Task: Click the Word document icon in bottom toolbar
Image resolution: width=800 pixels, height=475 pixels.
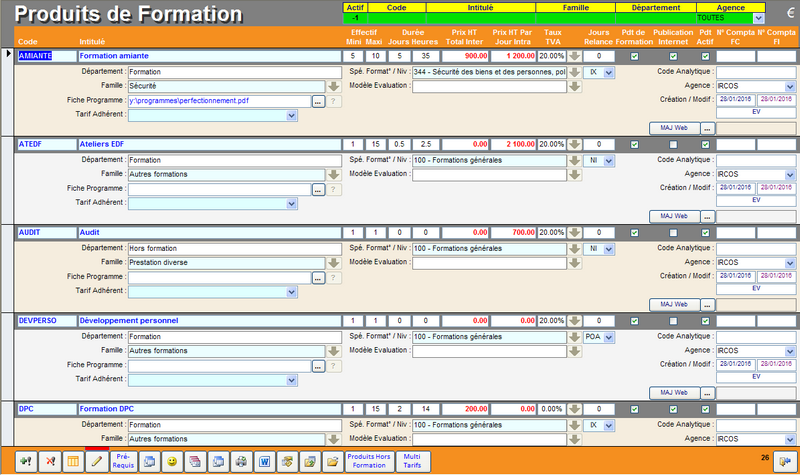Action: pos(264,462)
